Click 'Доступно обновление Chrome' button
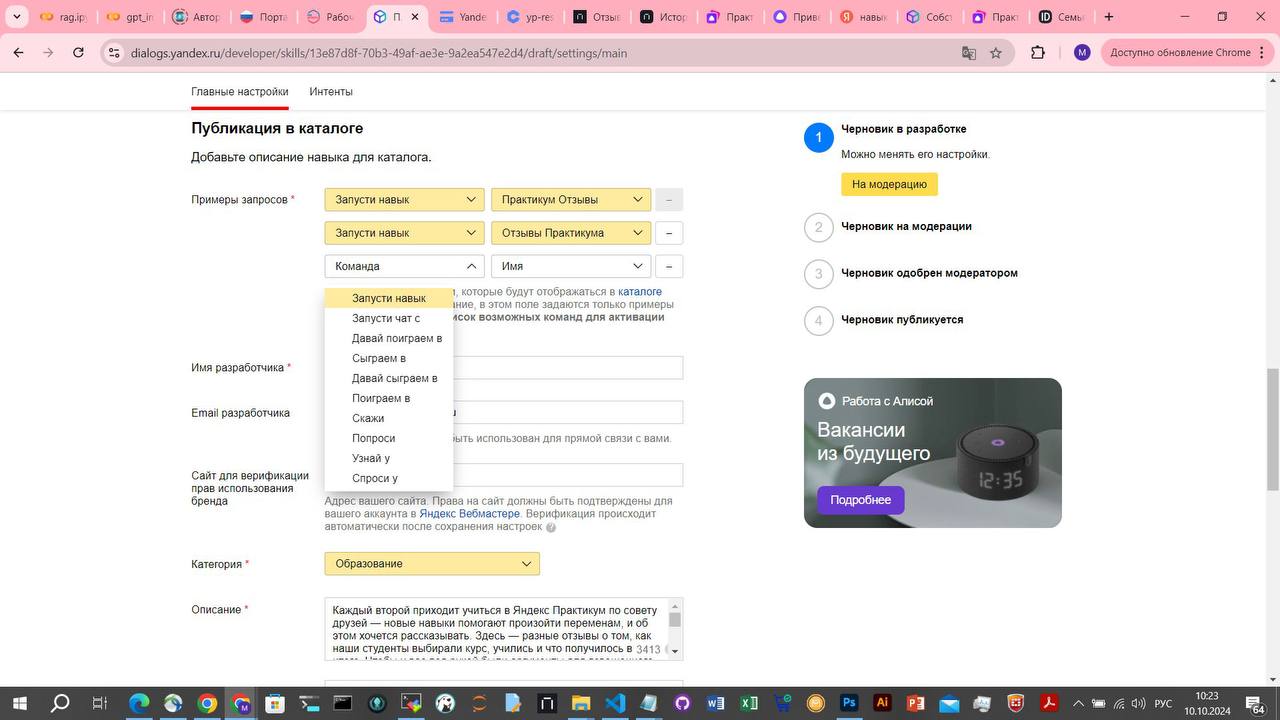This screenshot has height=720, width=1280. click(x=1185, y=53)
